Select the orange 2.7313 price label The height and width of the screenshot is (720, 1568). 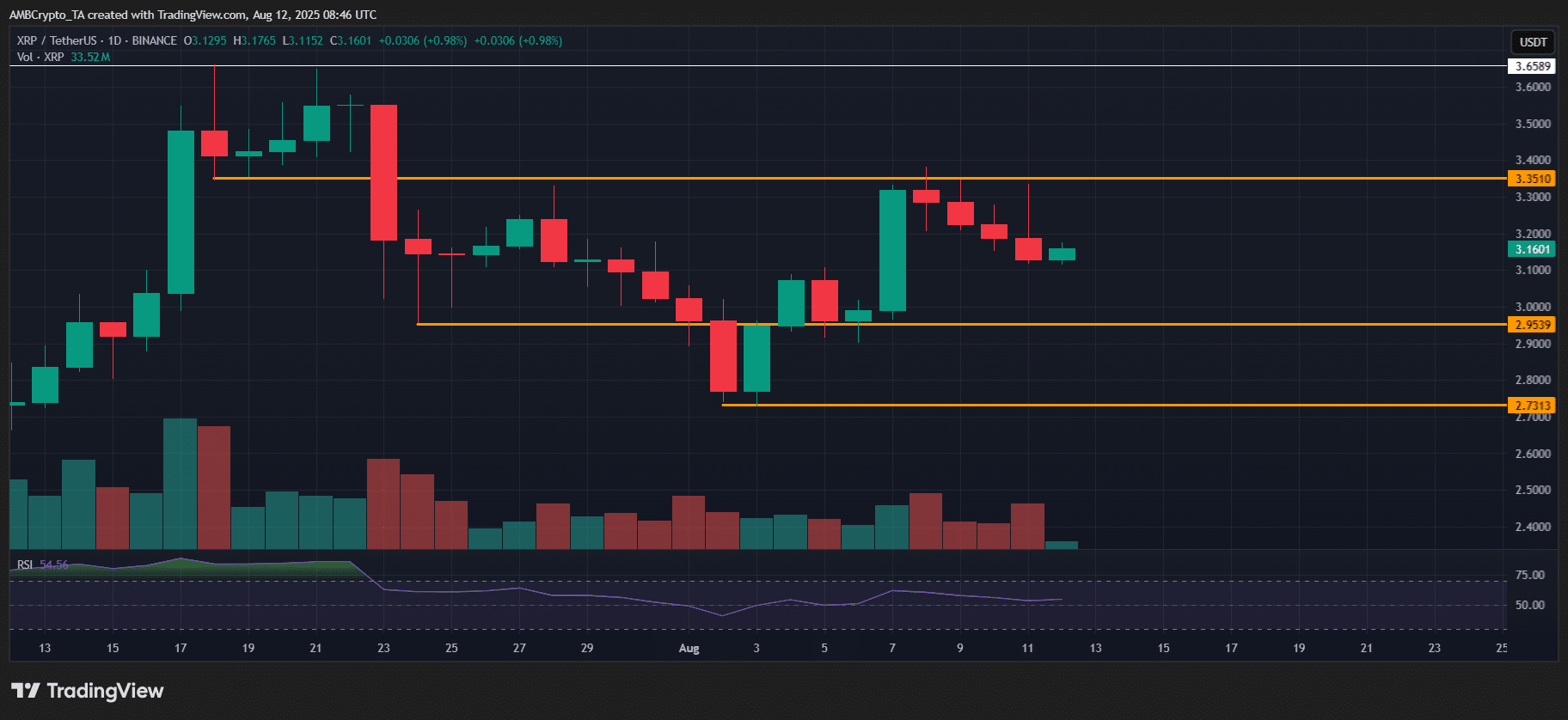(1532, 406)
